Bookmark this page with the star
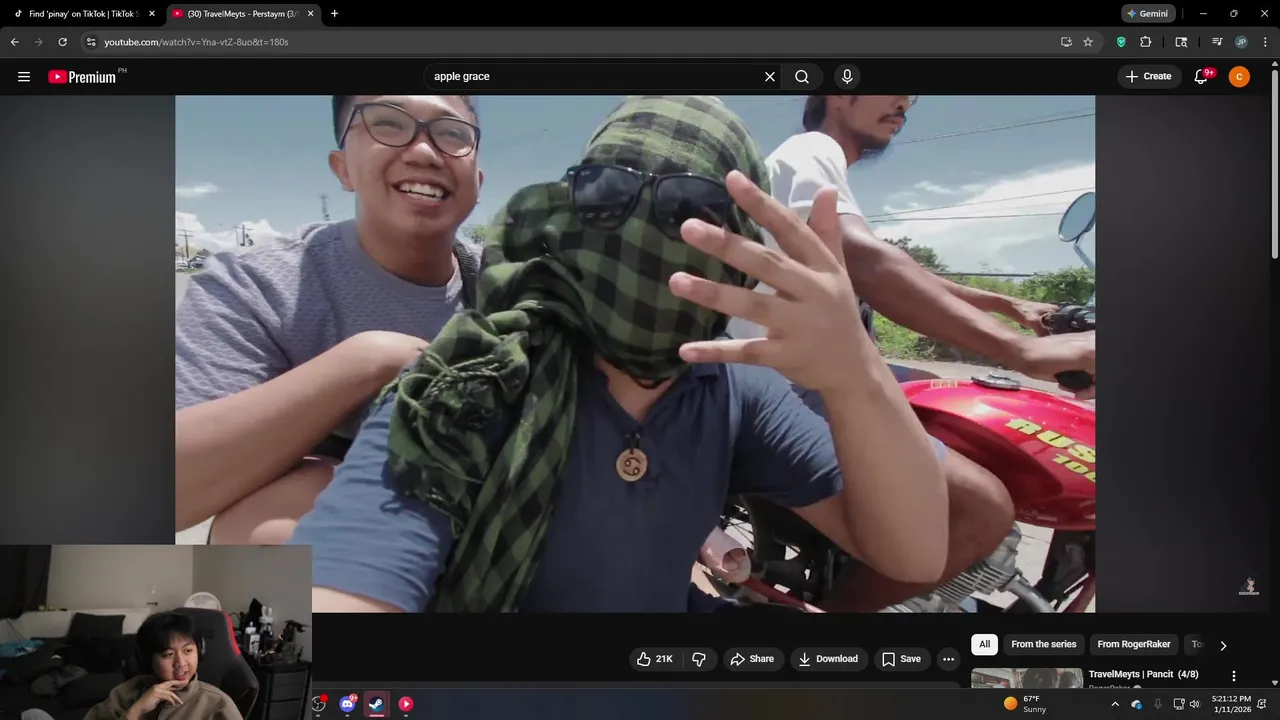1280x720 pixels. (1088, 42)
